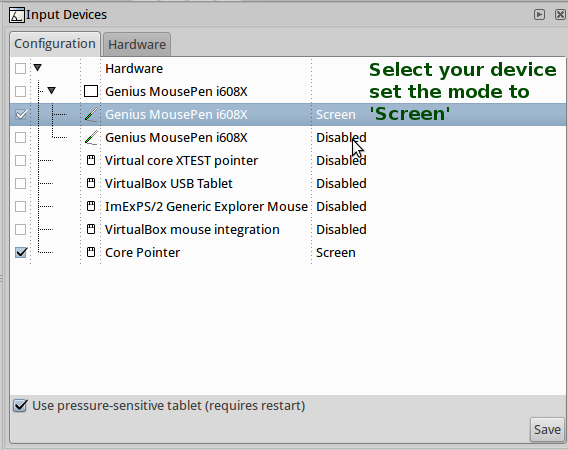
Task: Toggle the Core Pointer checkbox
Action: click(21, 252)
